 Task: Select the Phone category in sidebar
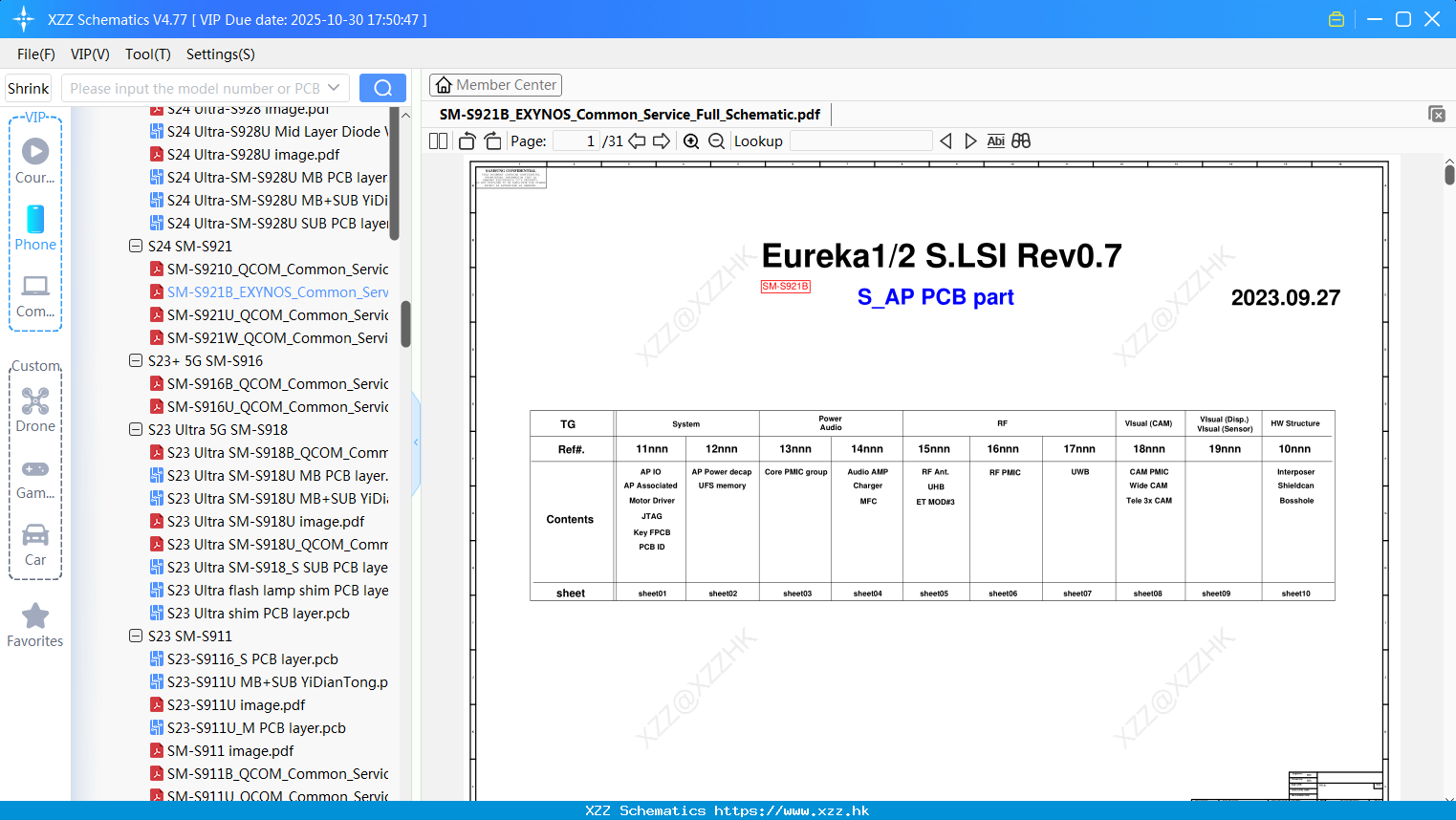pos(35,227)
